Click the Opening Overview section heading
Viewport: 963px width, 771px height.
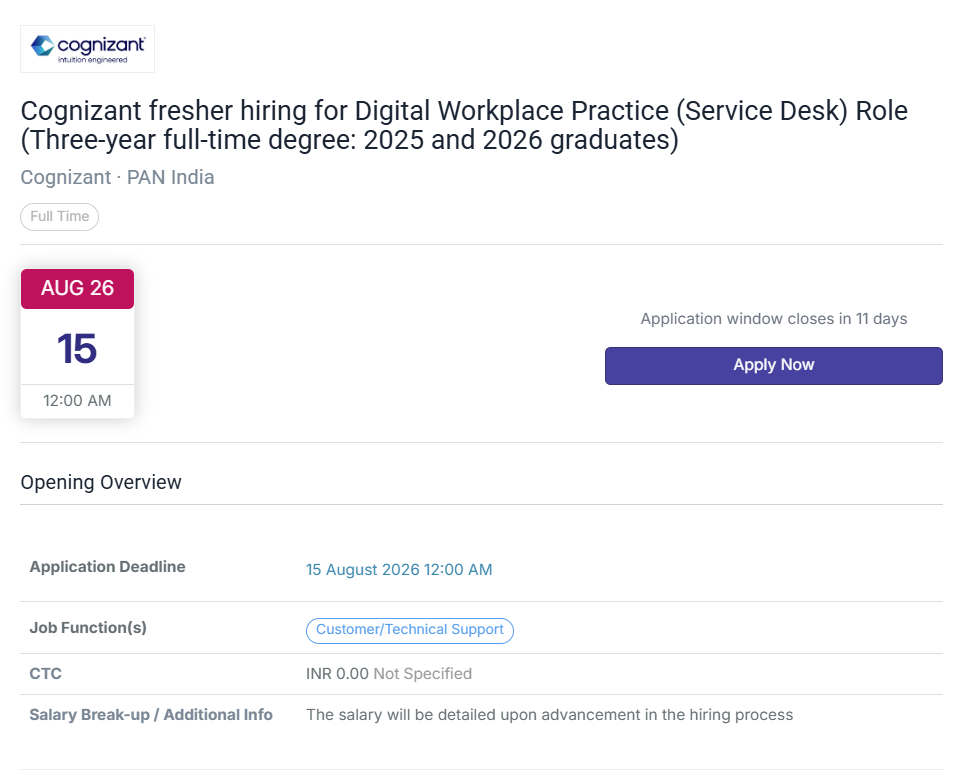click(x=101, y=482)
